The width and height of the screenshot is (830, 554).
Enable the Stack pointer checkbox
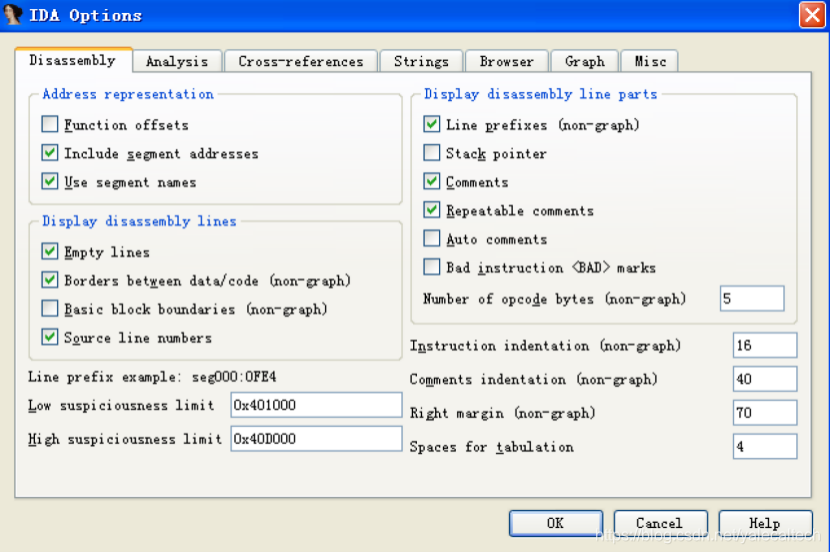point(431,153)
